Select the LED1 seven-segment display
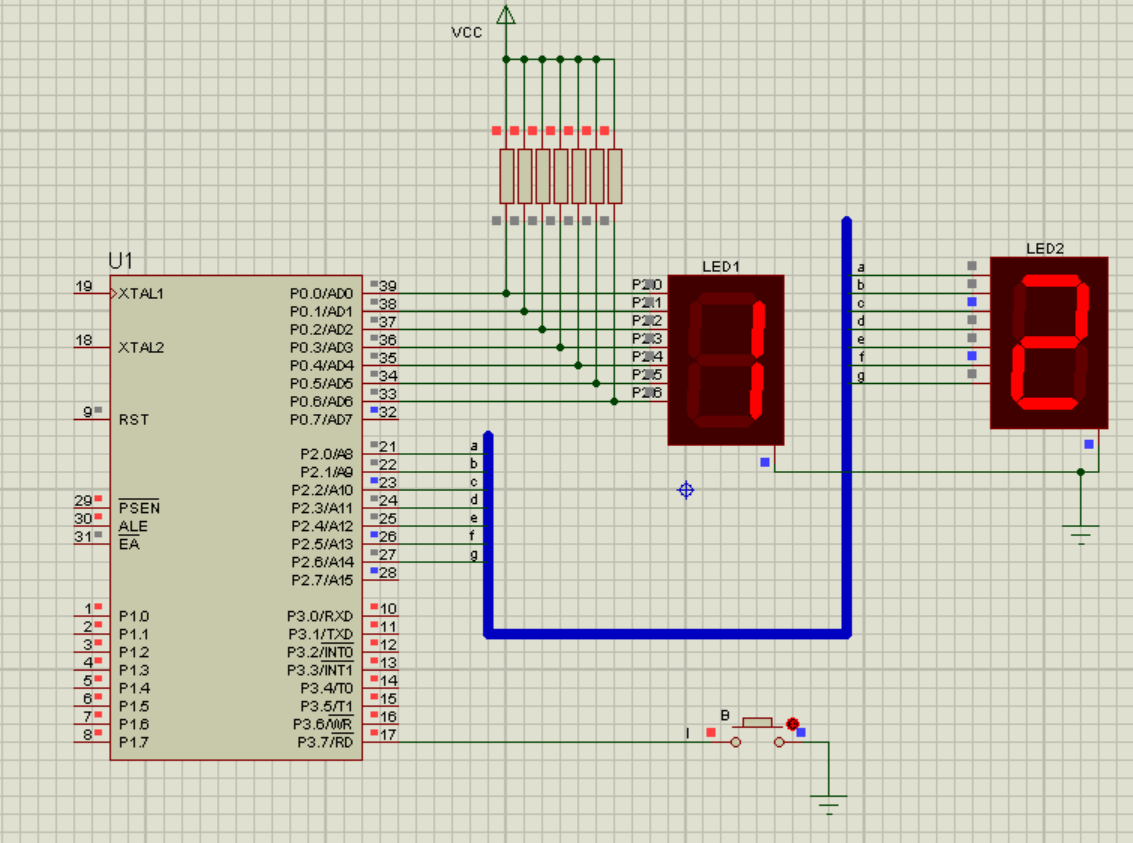This screenshot has height=843, width=1133. 725,360
